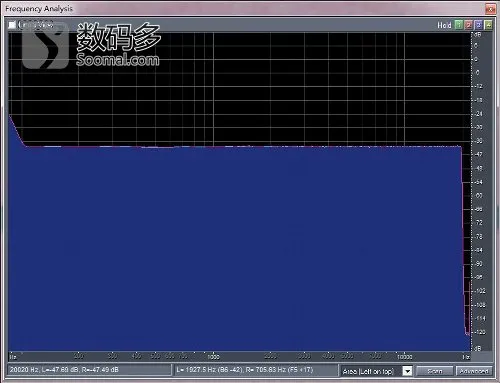500x383 pixels.
Task: Click the Soomal logo watermark icon
Action: 45,45
